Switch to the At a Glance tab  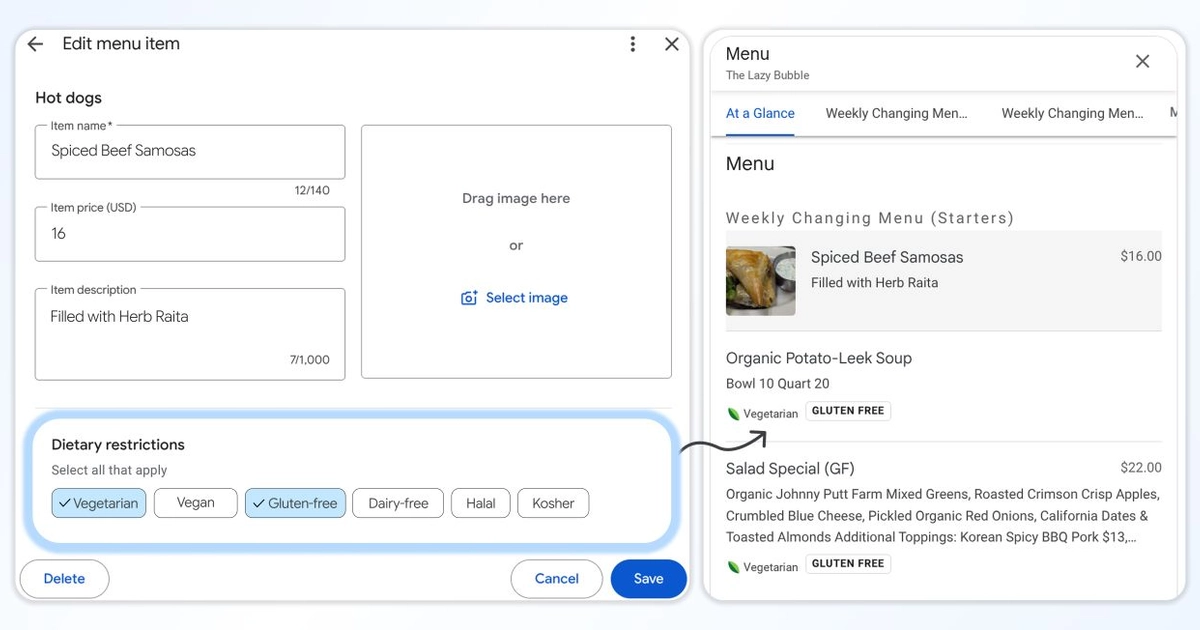[x=760, y=113]
